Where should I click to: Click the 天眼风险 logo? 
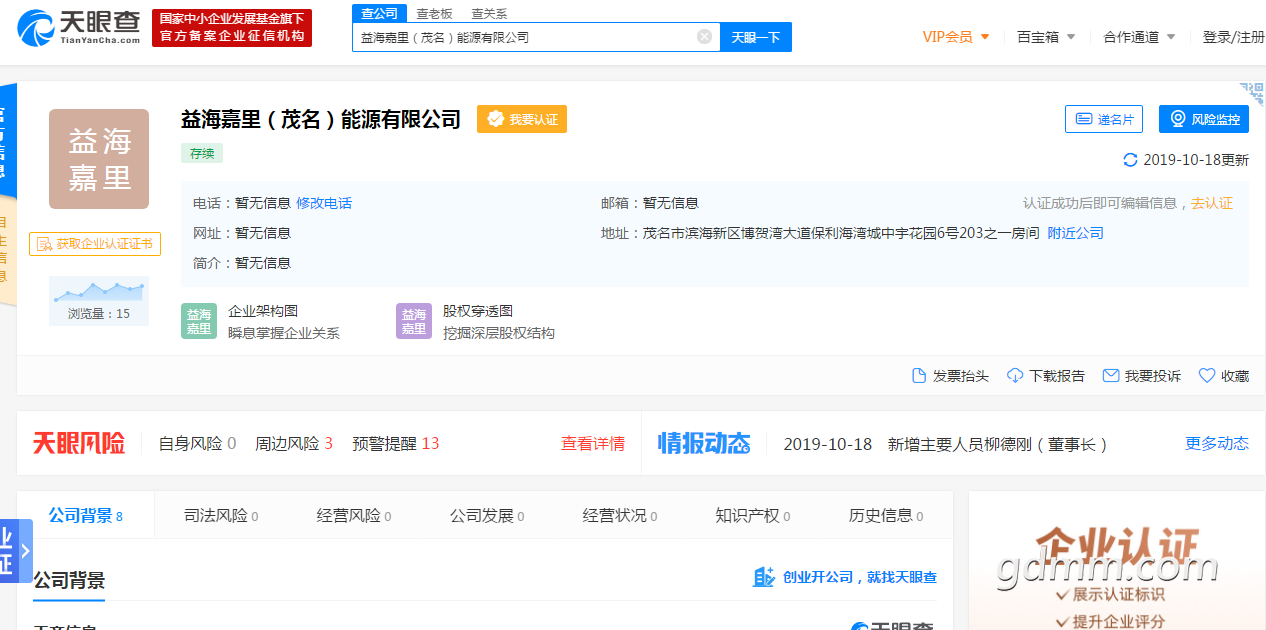click(x=79, y=444)
